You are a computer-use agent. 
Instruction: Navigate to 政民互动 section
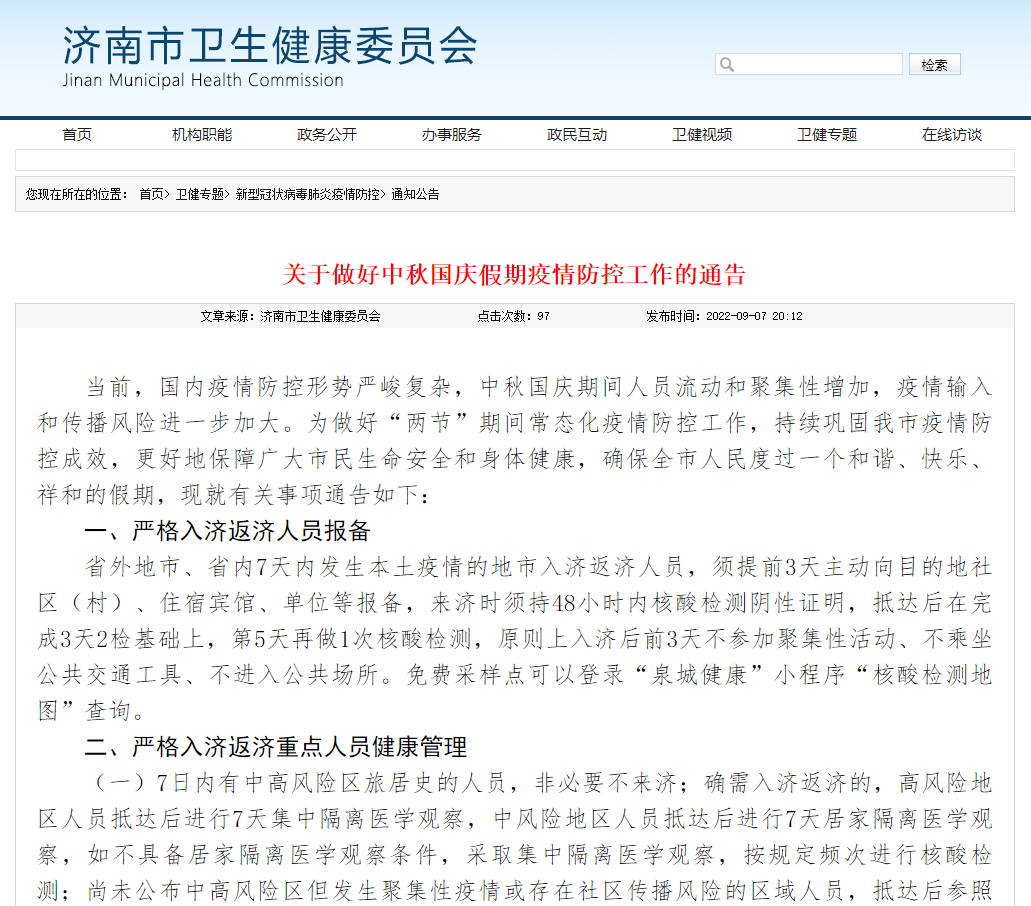click(x=577, y=135)
